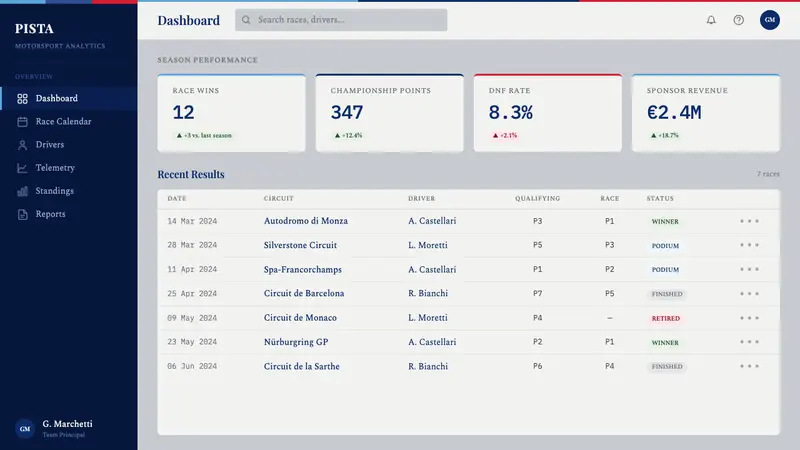Screen dimensions: 800x450
Task: Open row actions for Circuit de Barcelona
Action: [749, 293]
